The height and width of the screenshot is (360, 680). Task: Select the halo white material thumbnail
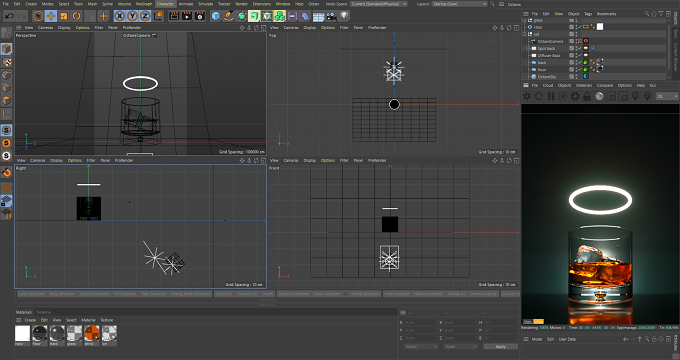click(23, 334)
